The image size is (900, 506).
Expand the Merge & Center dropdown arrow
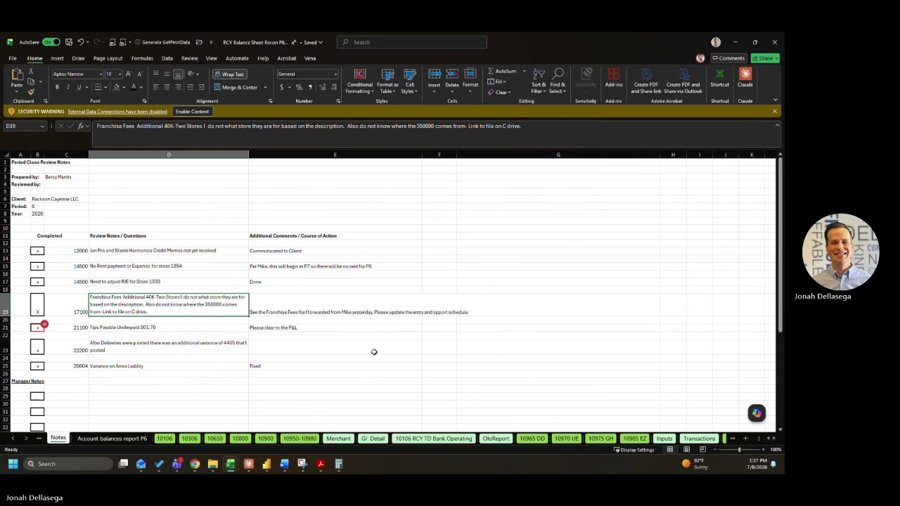(x=266, y=87)
